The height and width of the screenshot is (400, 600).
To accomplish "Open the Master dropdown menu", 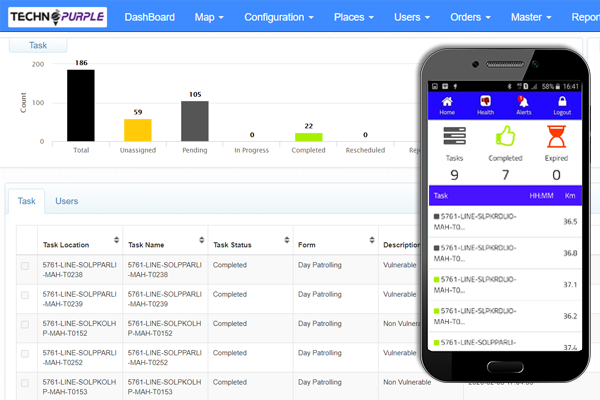I will (531, 17).
